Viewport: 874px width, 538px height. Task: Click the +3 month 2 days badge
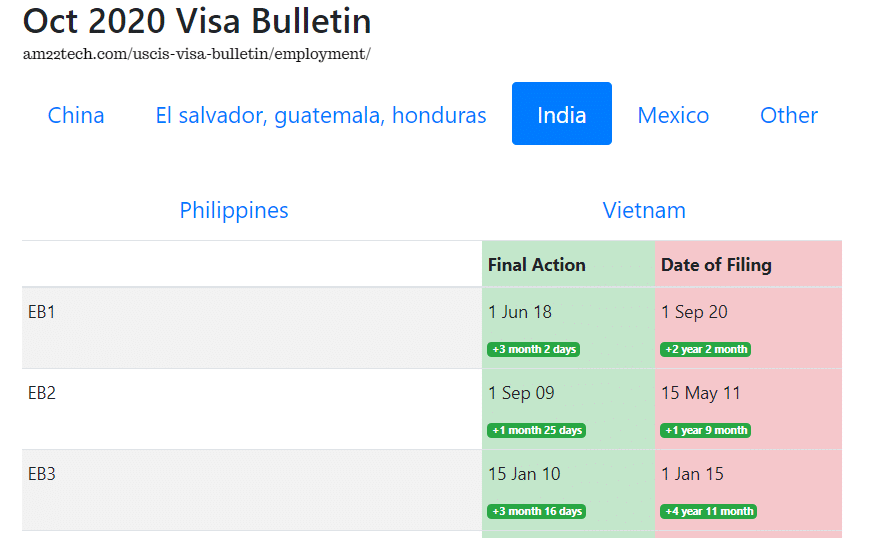(533, 349)
